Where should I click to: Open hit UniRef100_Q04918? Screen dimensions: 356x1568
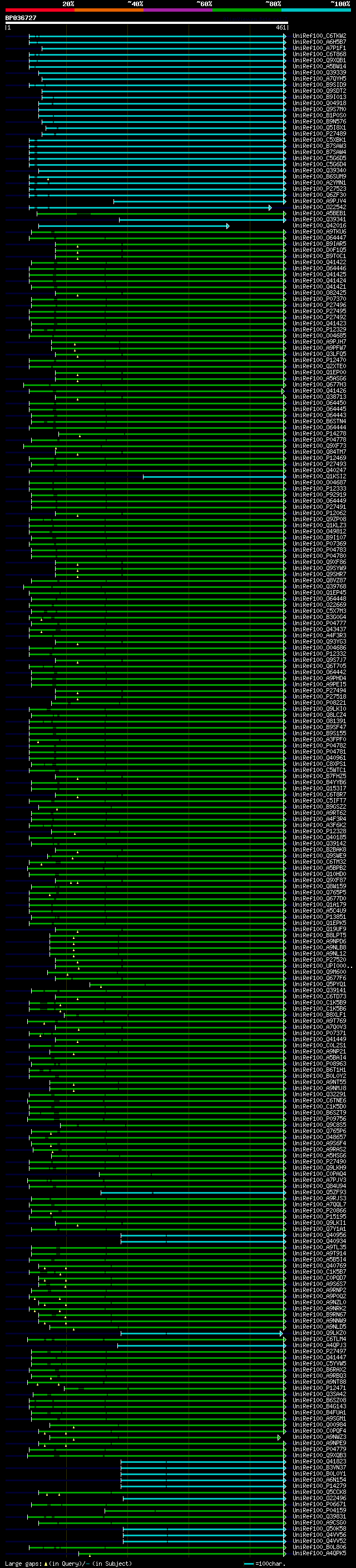pyautogui.click(x=319, y=103)
